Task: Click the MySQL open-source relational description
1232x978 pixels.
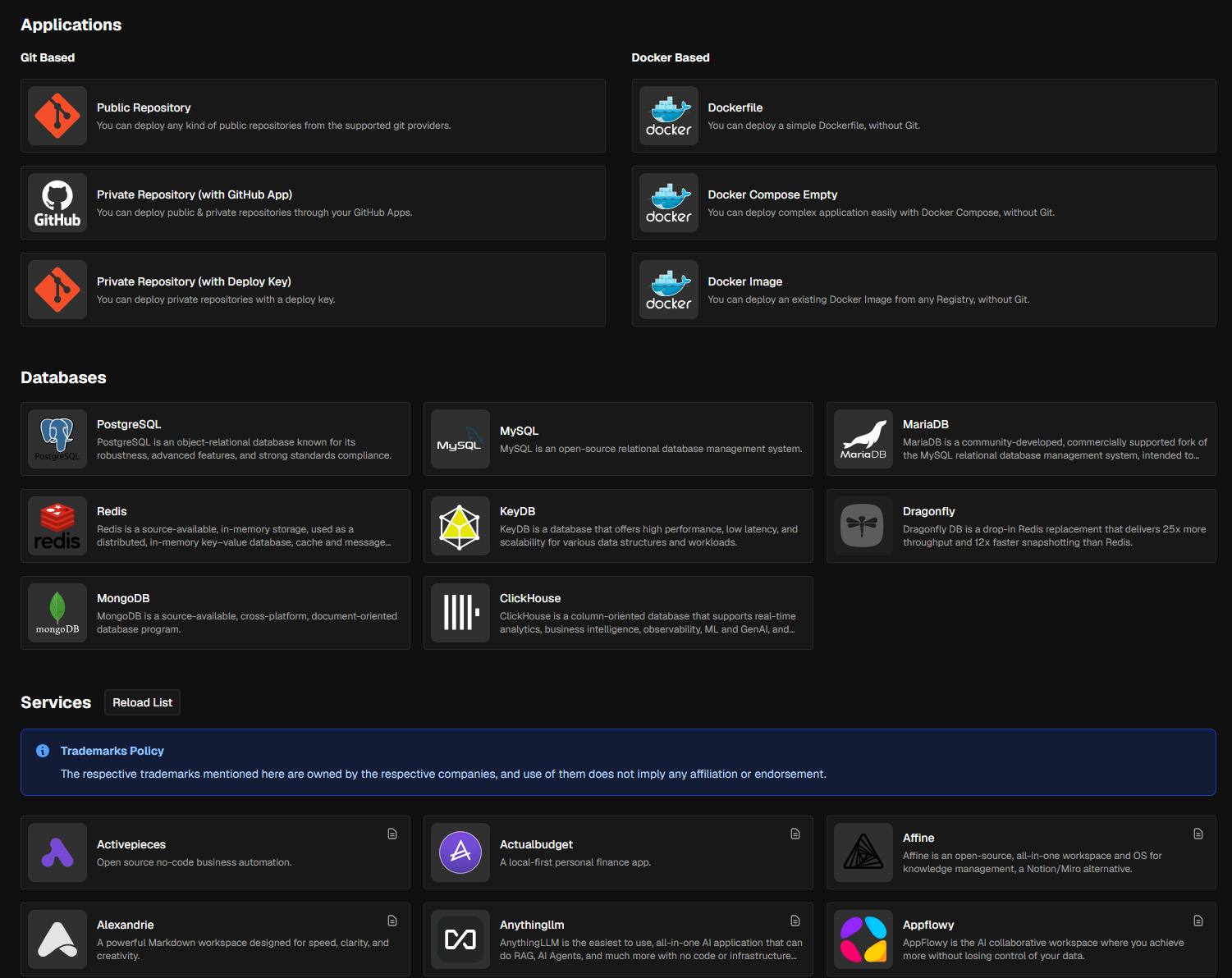Action: coord(651,449)
